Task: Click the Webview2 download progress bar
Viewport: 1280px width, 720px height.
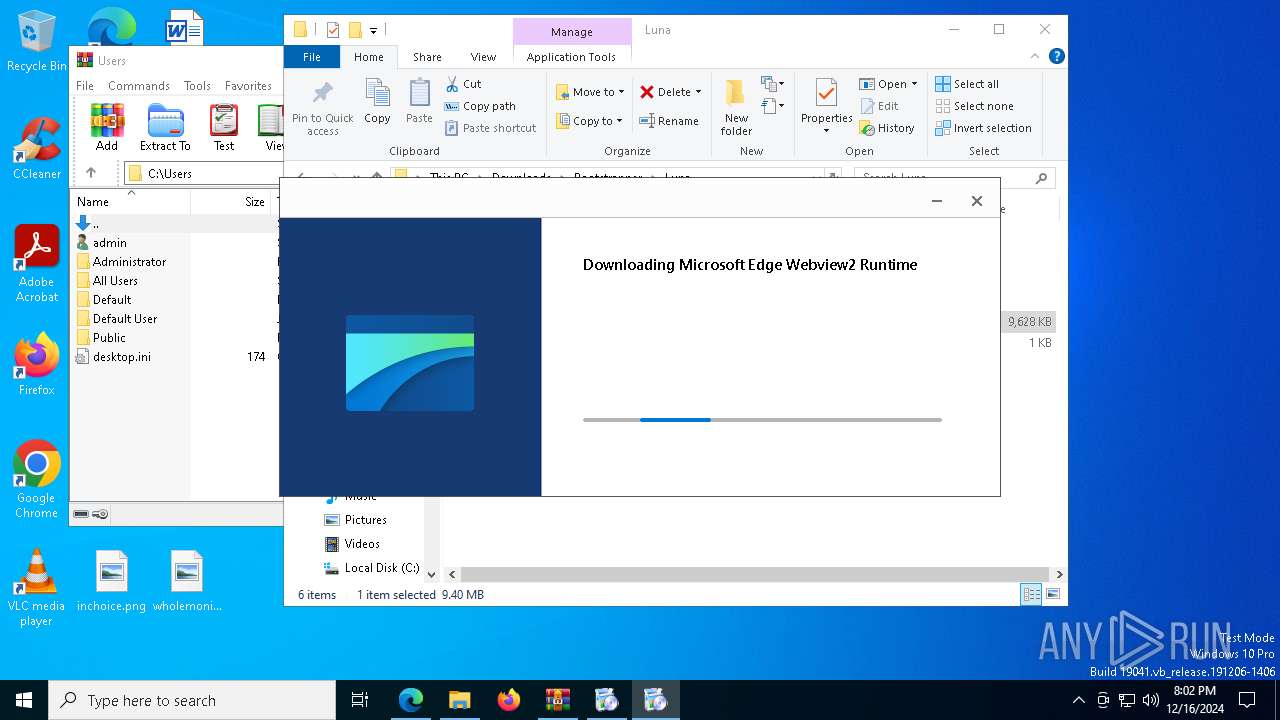Action: (x=762, y=420)
